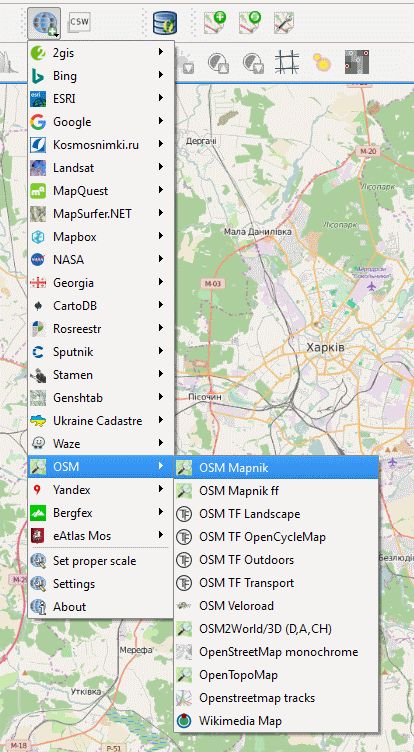Add the OSM Mapnik layer
Screen dimensions: 414x752
tap(276, 468)
